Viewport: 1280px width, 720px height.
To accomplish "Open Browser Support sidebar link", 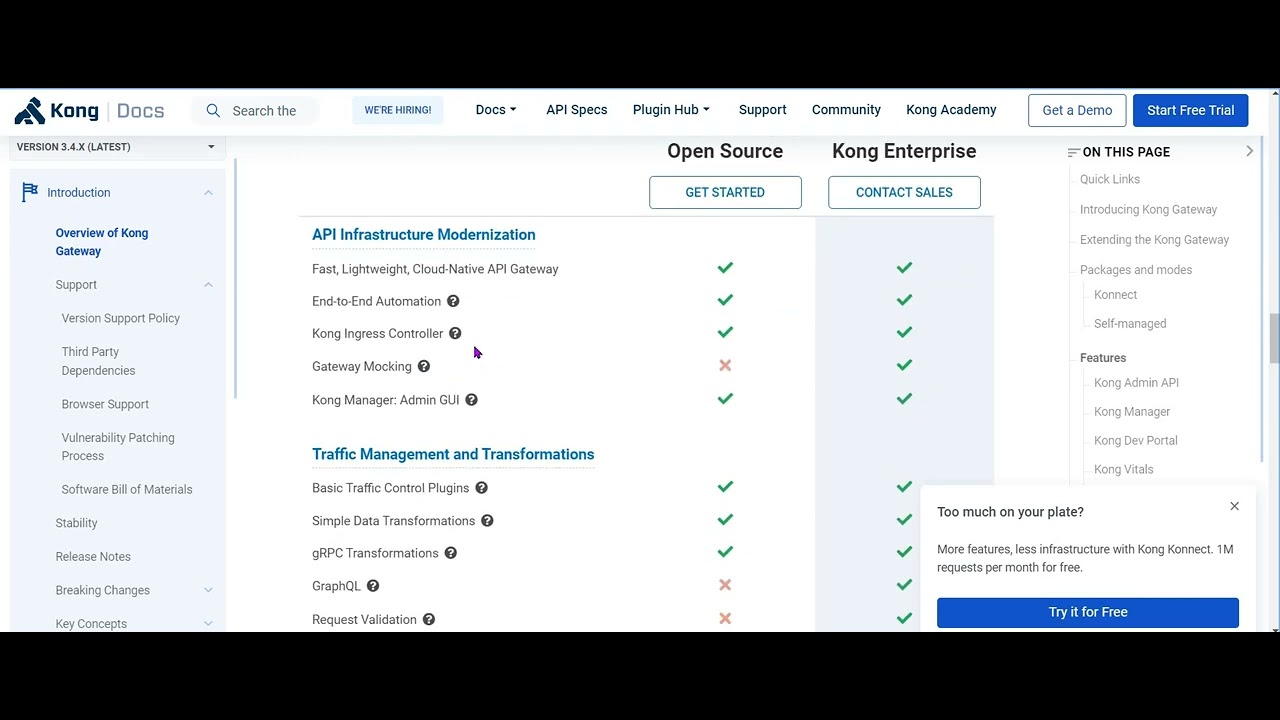I will [x=105, y=404].
